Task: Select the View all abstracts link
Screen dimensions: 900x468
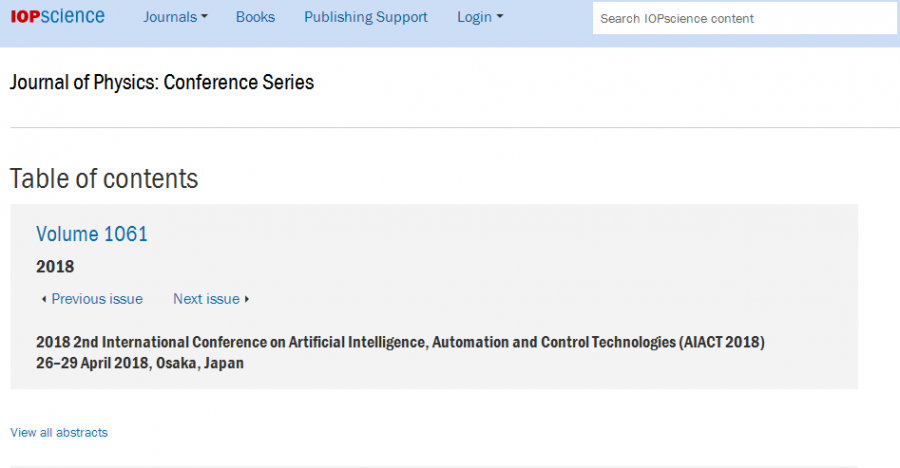Action: click(x=59, y=433)
